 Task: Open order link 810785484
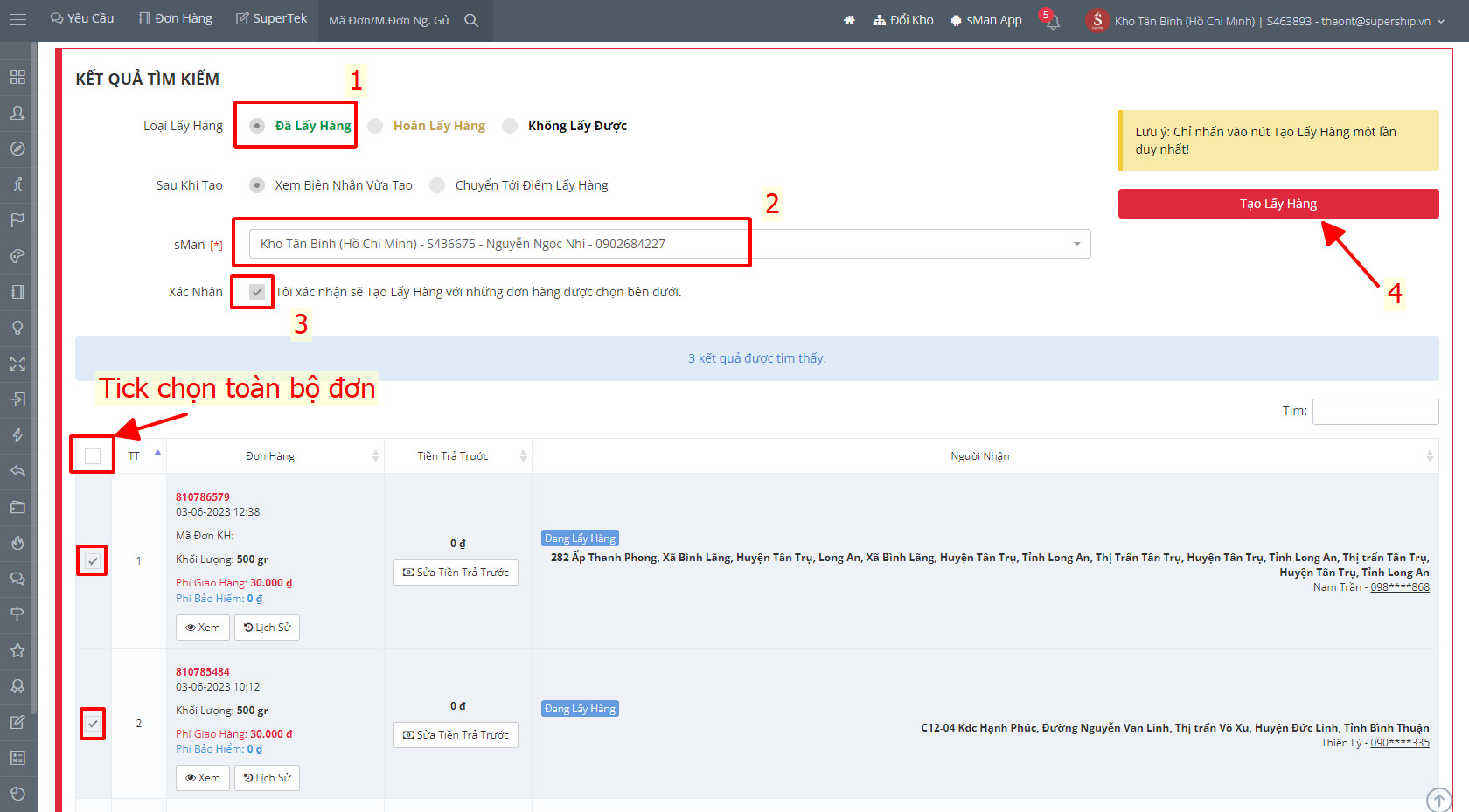pos(203,672)
